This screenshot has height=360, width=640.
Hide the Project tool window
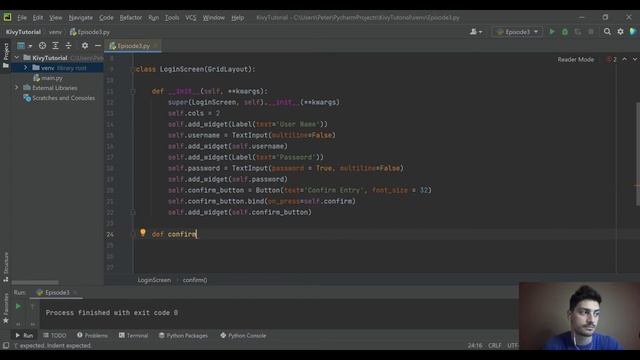98,46
